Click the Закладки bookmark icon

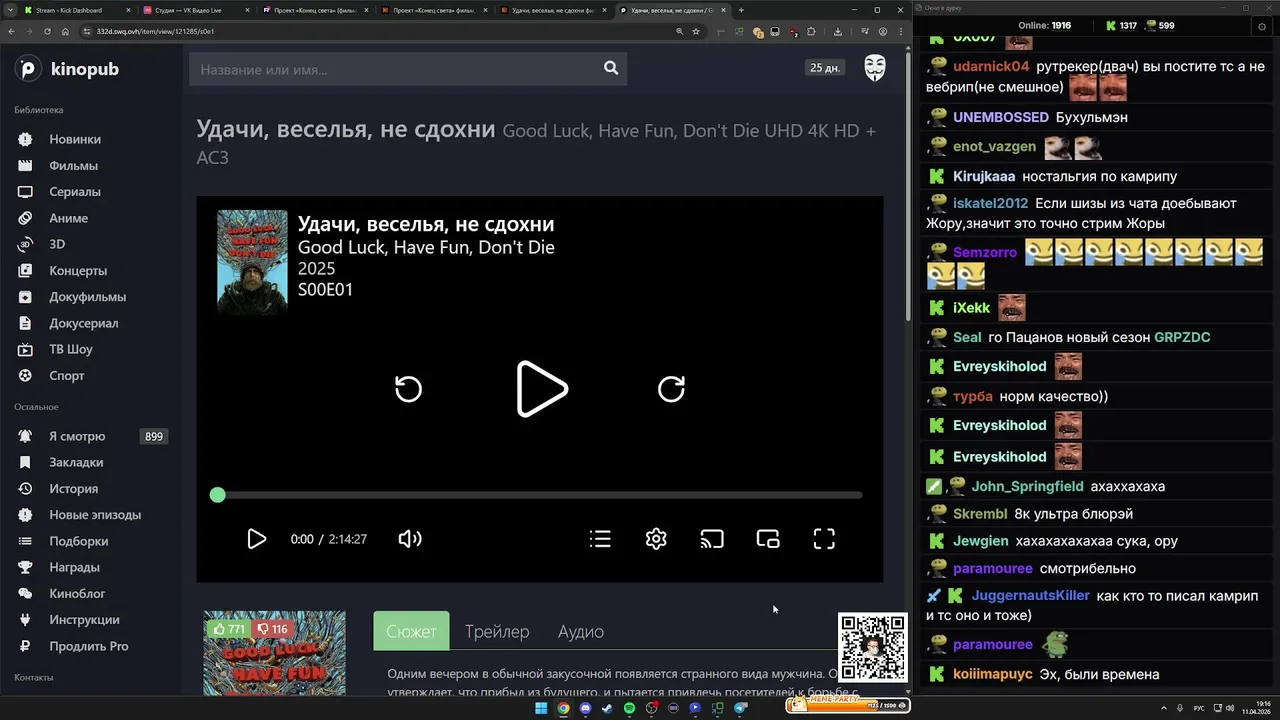pos(26,462)
